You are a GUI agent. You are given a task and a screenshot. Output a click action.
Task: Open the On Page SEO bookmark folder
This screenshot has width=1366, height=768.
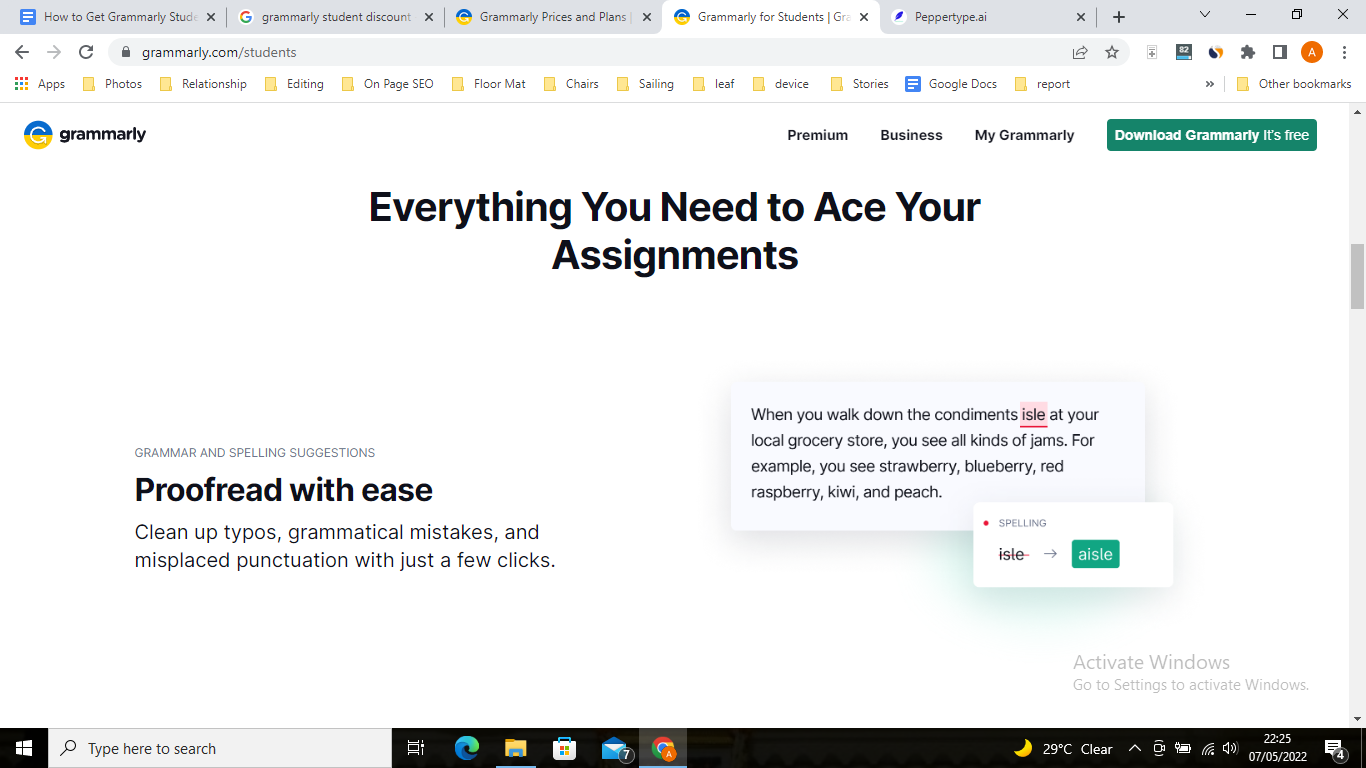coord(387,84)
